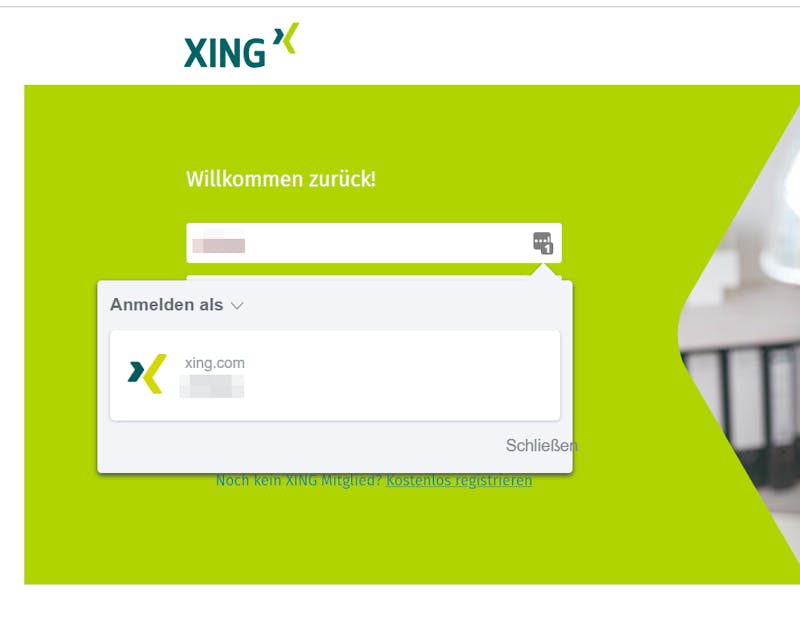
Task: Click the small count badge on password manager icon
Action: coord(548,249)
